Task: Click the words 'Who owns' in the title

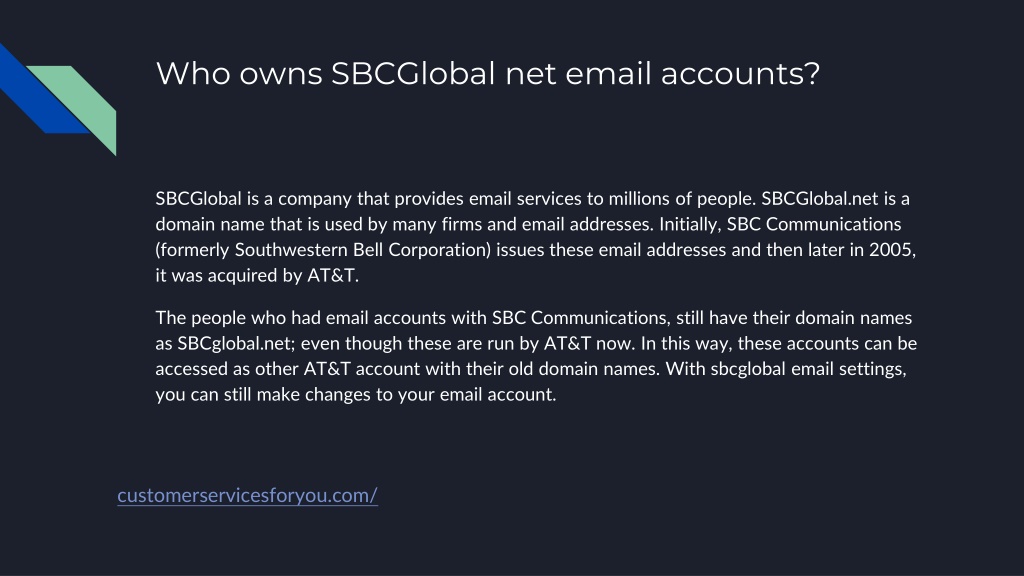Action: (239, 73)
